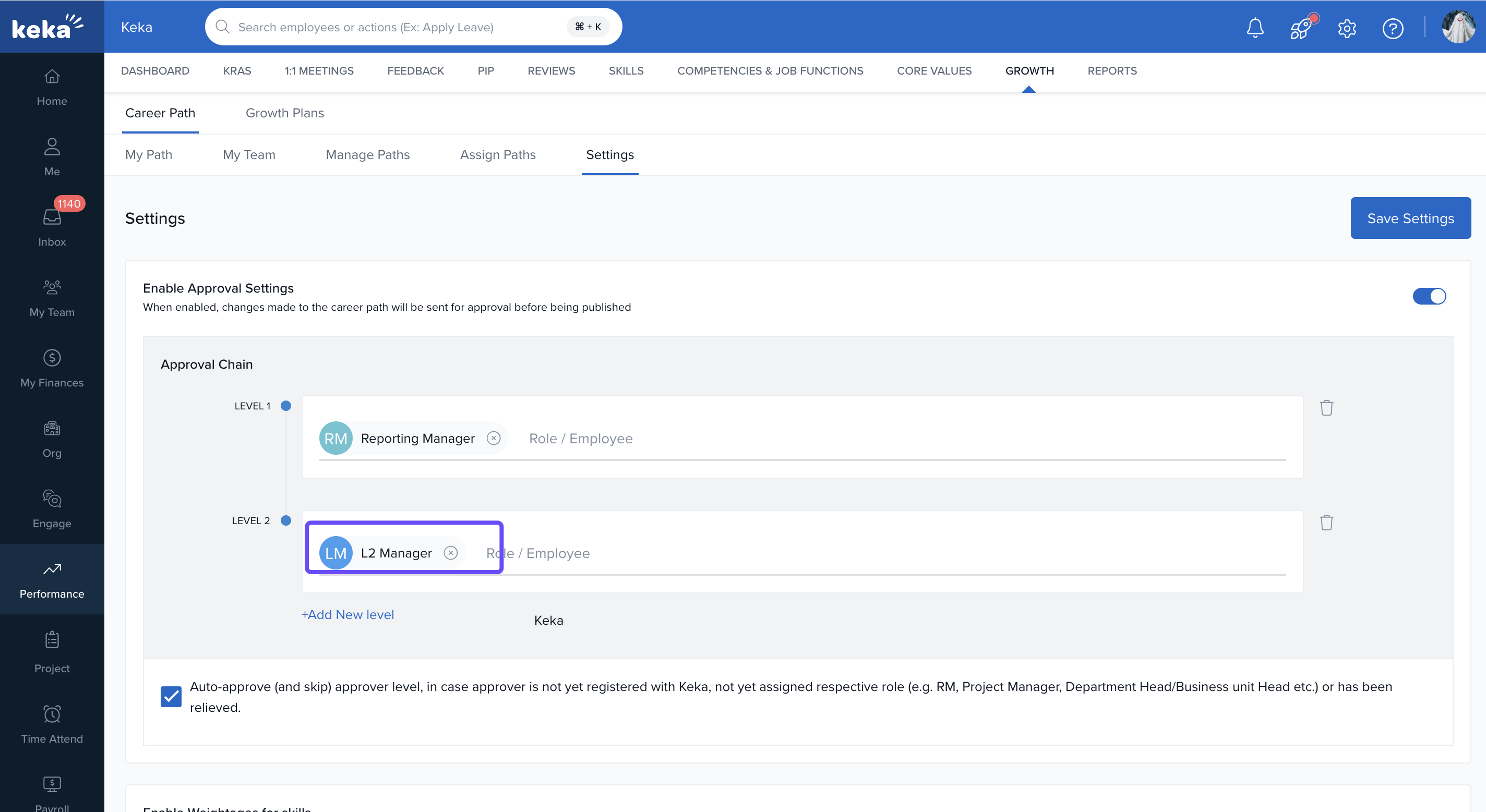
Task: Delete Level 2 with trash icon
Action: tap(1326, 523)
